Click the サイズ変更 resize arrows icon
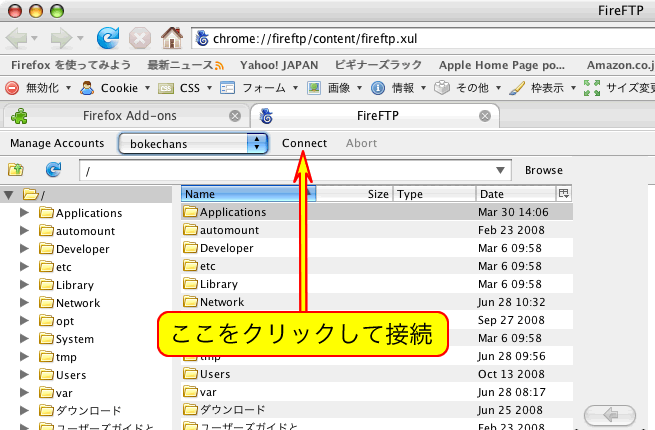Screen dimensions: 655x430 click(592, 88)
